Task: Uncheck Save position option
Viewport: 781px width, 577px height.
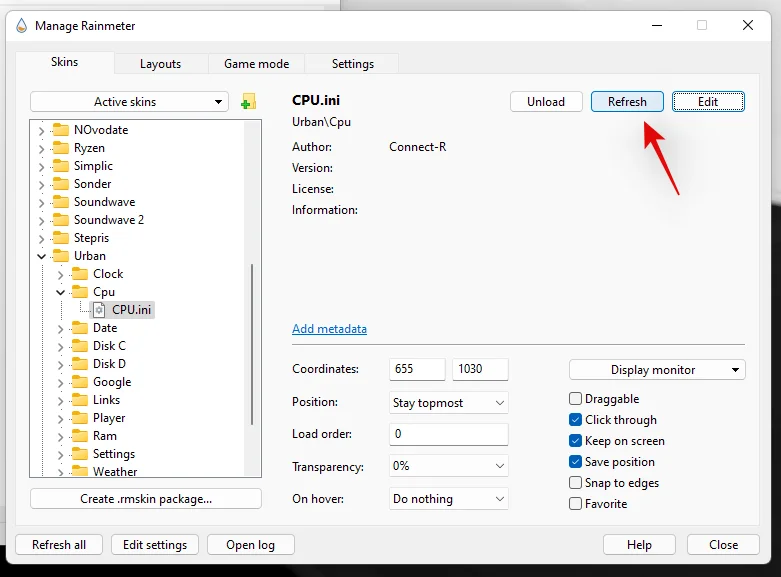Action: click(x=575, y=461)
